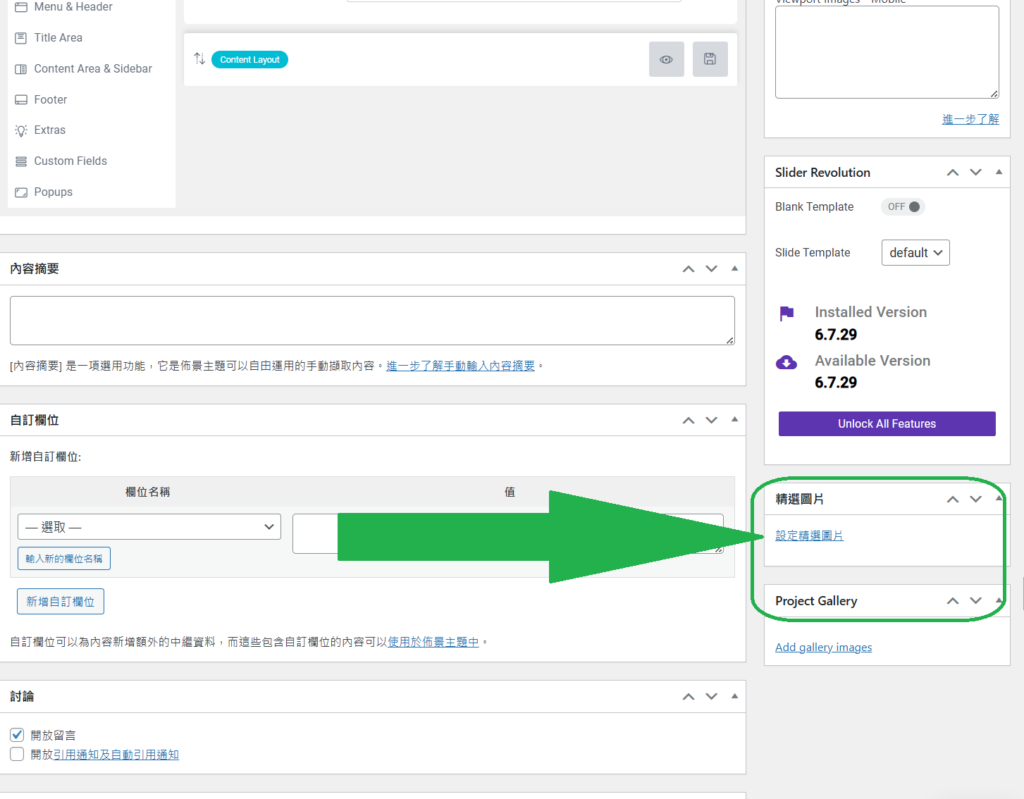Click the 新增自訂欄位 button

[x=61, y=602]
